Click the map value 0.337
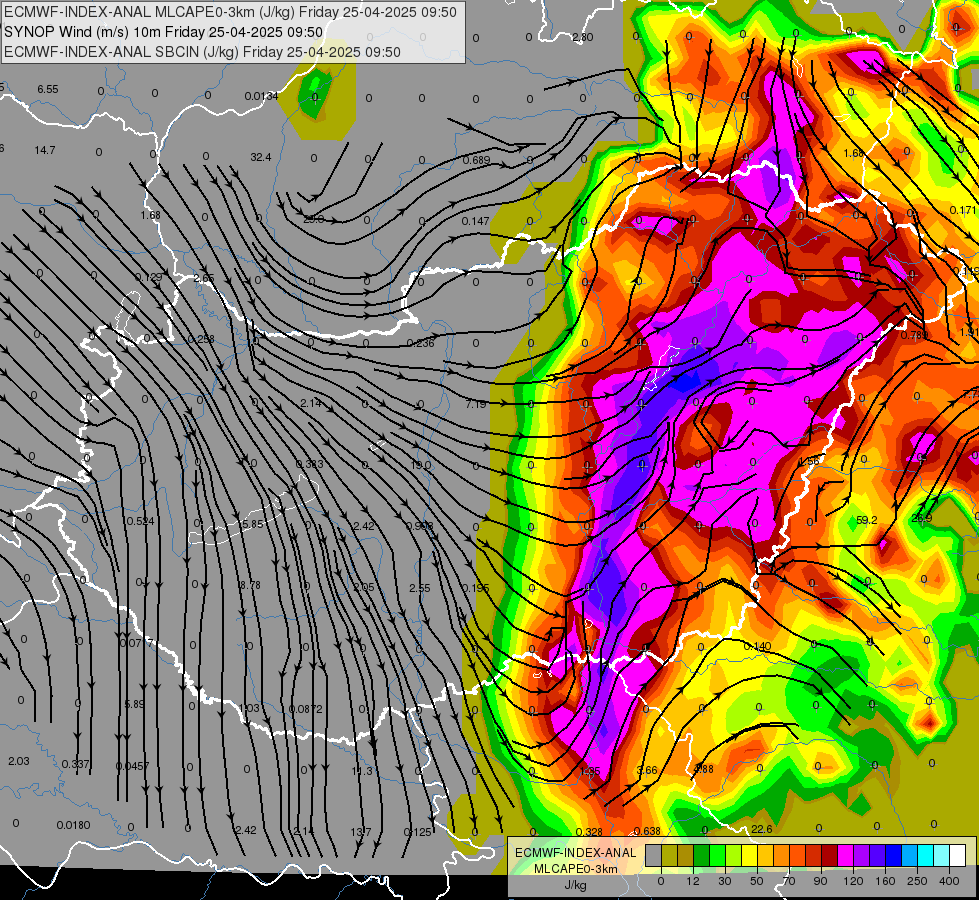The height and width of the screenshot is (900, 979). [x=76, y=764]
